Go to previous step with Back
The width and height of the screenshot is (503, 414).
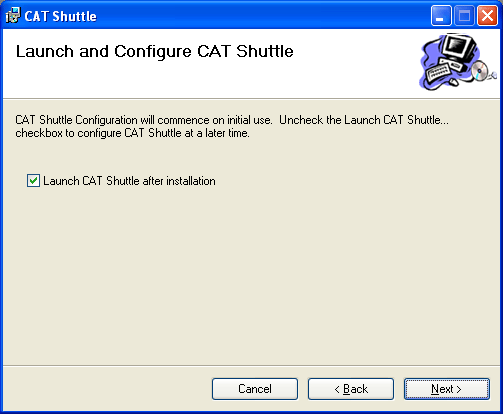(351, 389)
